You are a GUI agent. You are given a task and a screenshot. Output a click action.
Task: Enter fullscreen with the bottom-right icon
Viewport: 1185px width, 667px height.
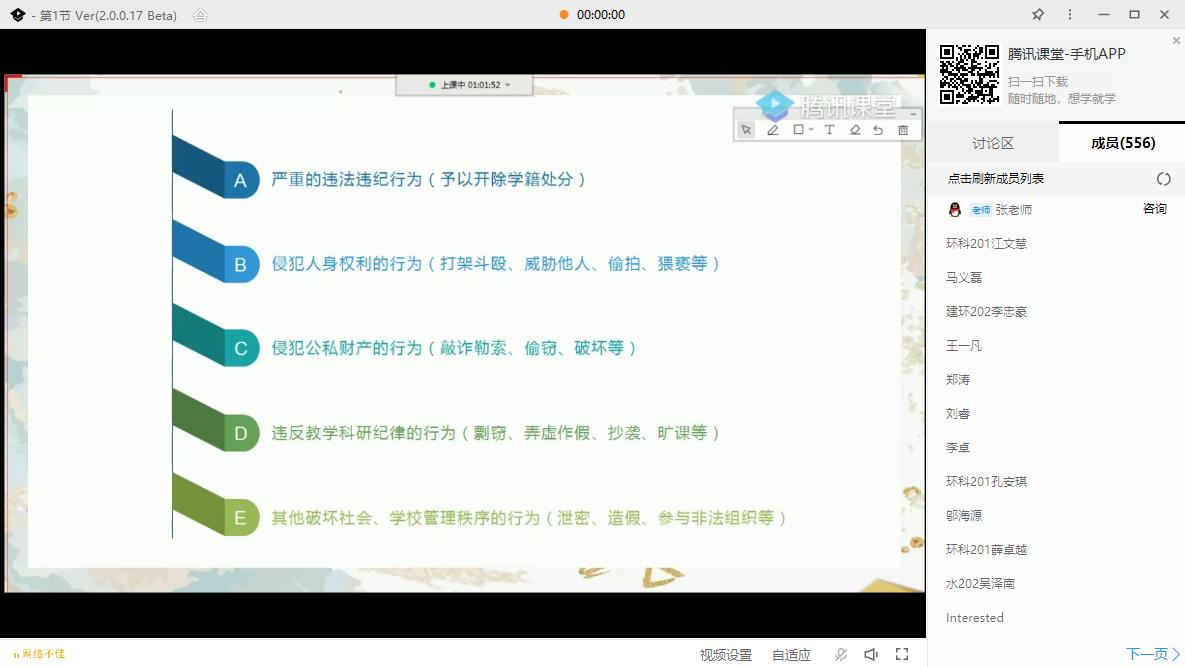pos(903,655)
